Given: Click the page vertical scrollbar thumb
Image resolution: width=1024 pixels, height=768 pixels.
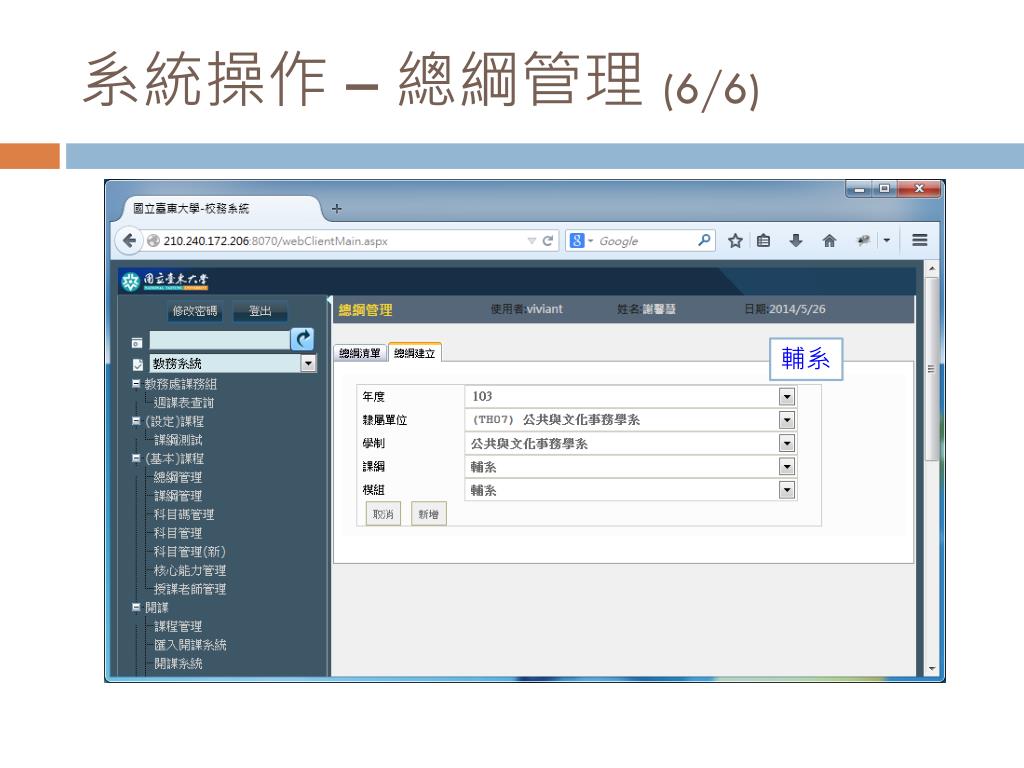Looking at the screenshot, I should 932,369.
